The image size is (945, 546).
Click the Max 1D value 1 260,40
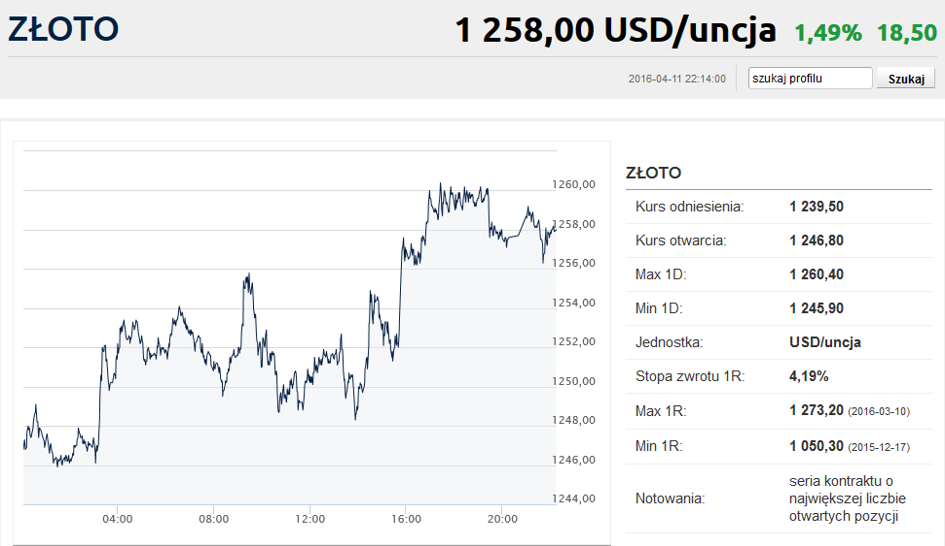click(816, 274)
